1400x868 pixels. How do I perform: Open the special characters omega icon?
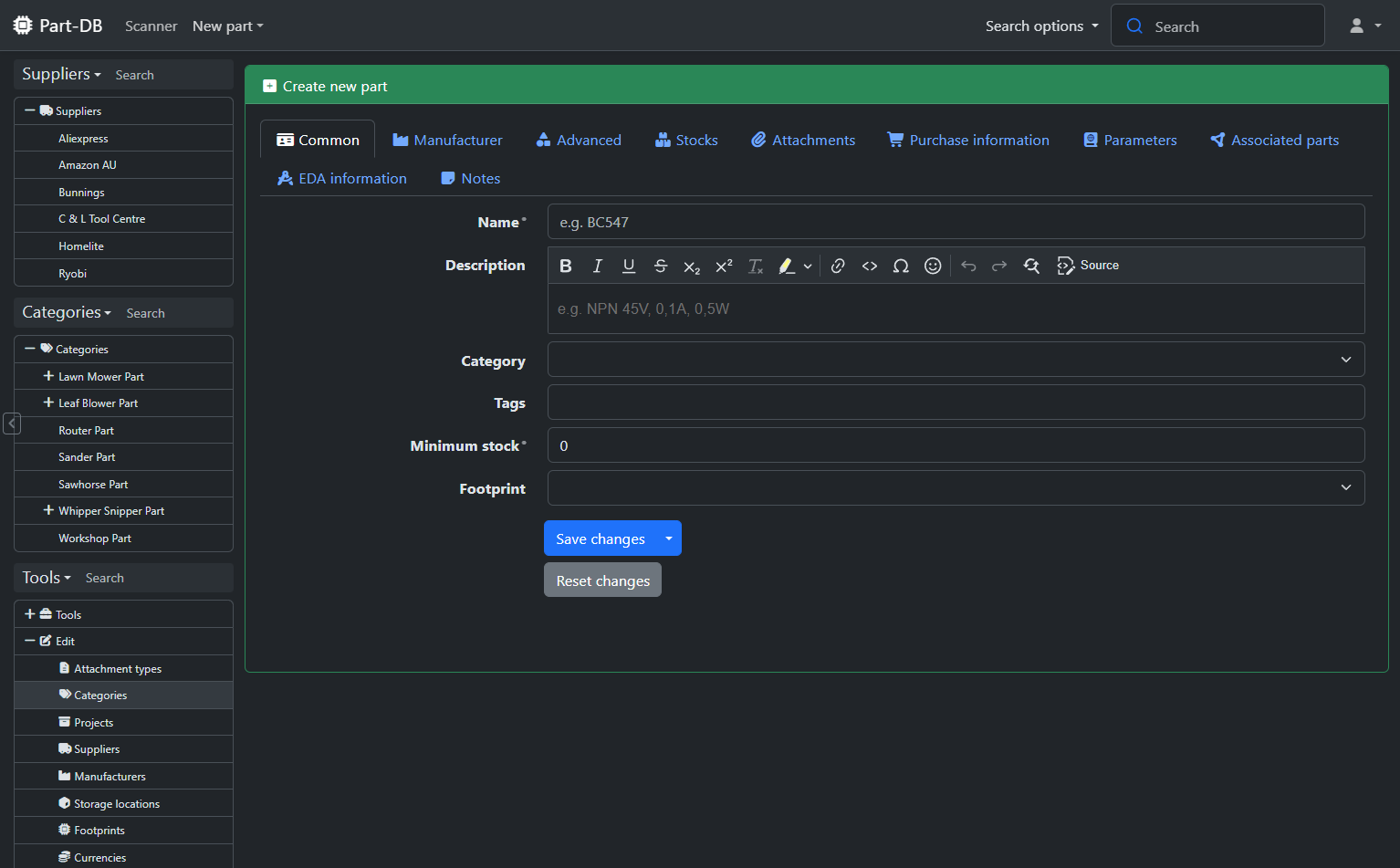(901, 266)
